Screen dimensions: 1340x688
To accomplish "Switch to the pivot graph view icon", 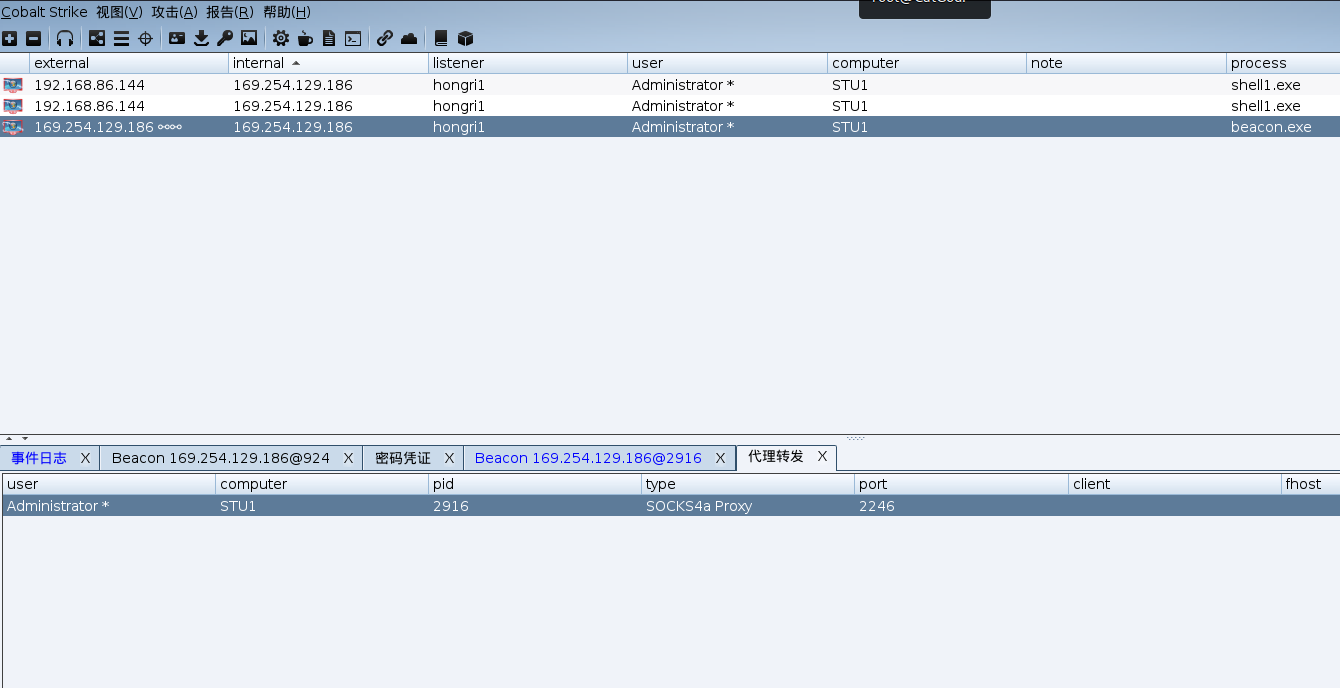I will coord(97,39).
